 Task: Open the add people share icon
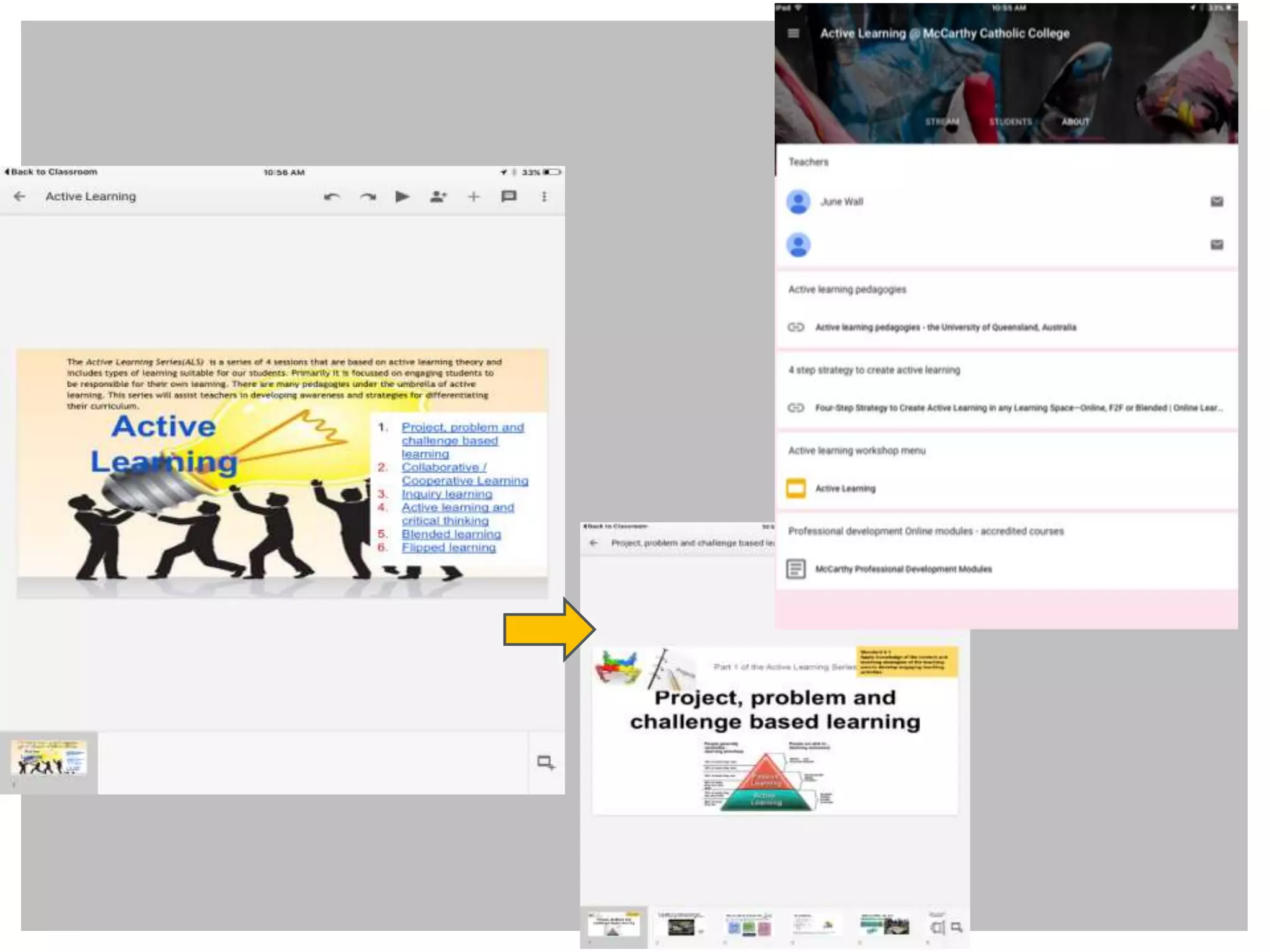point(438,196)
